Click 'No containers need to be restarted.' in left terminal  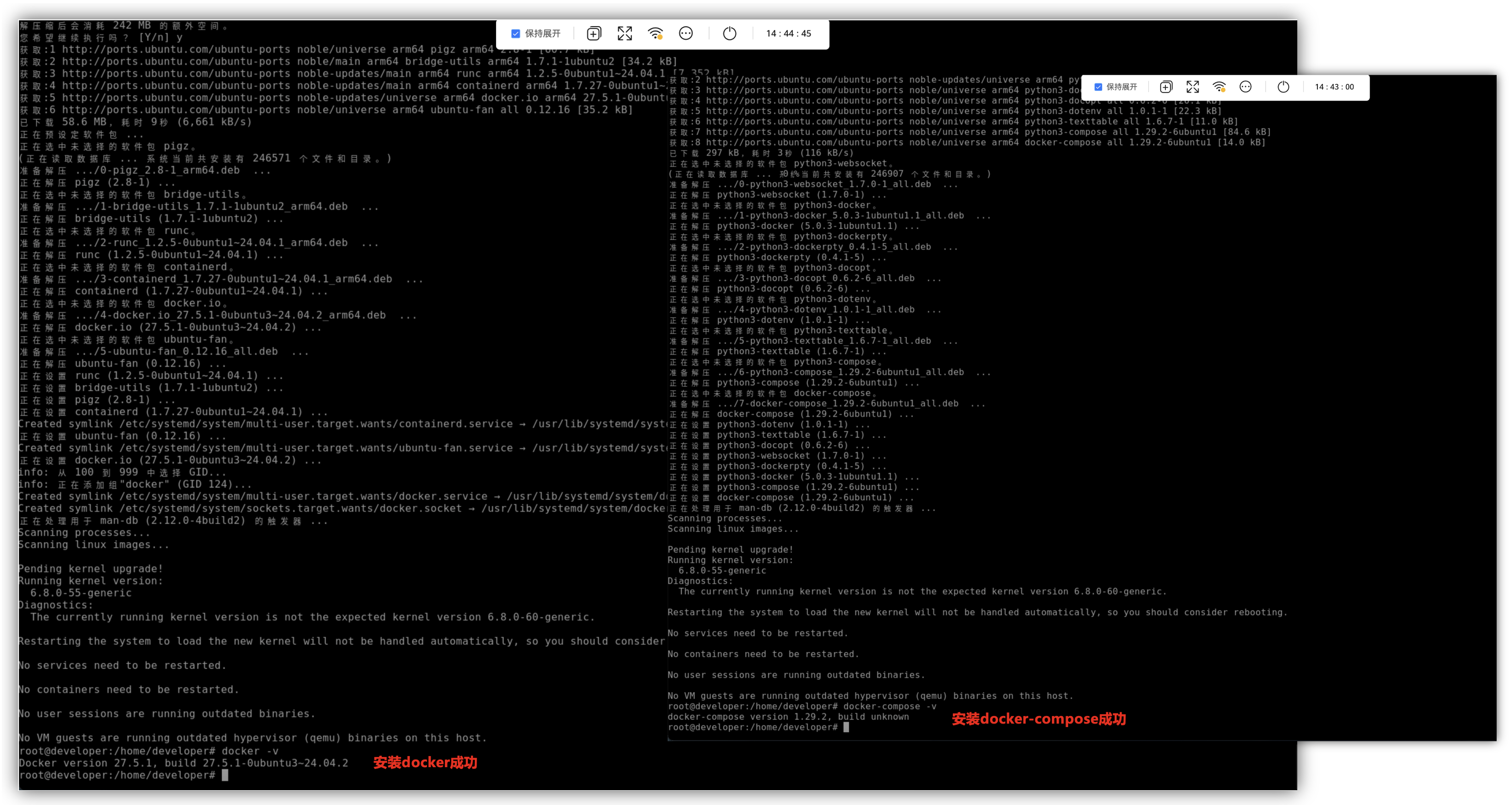coord(129,689)
